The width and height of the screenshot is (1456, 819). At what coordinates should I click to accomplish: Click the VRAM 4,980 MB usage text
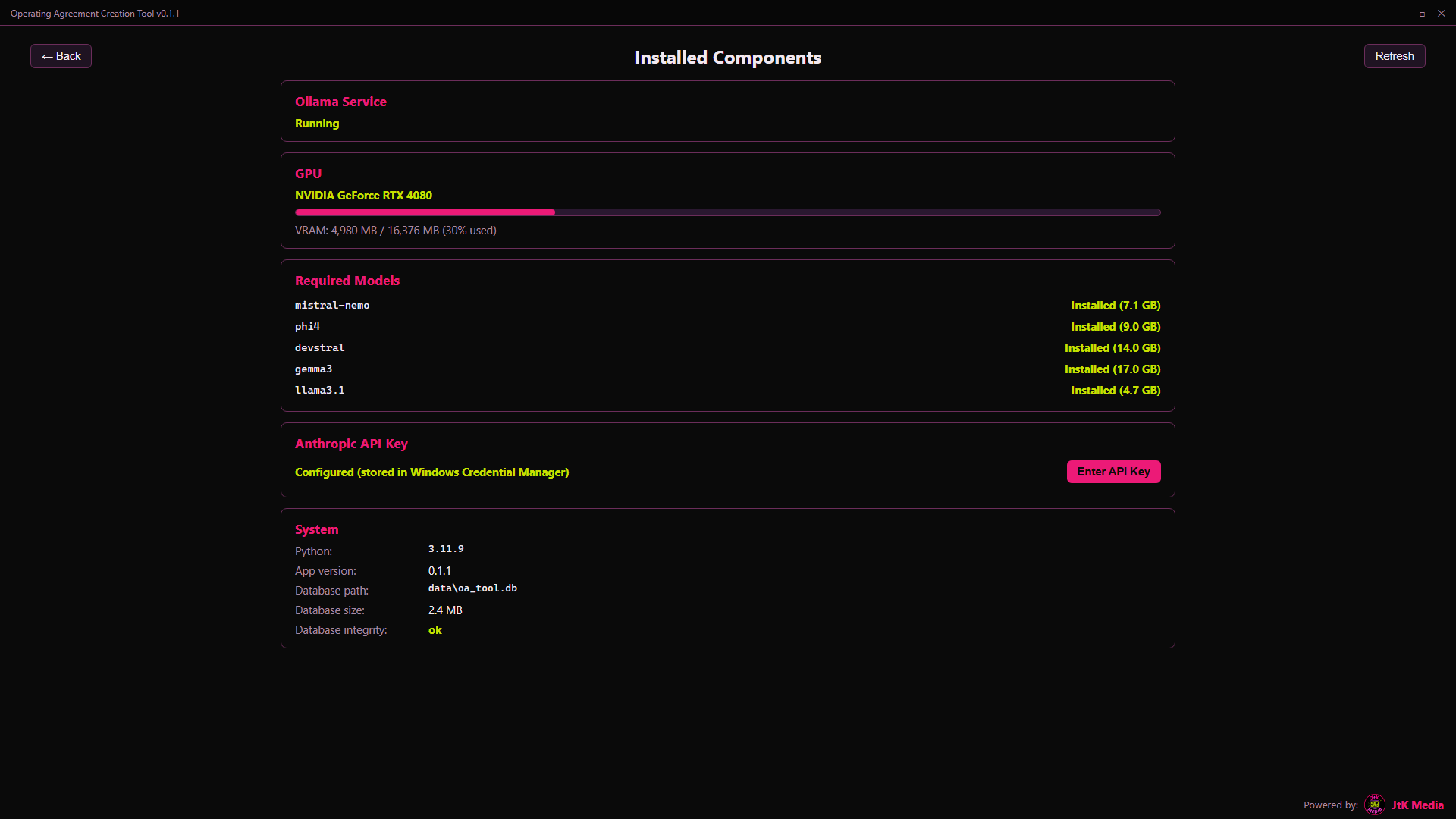click(396, 231)
